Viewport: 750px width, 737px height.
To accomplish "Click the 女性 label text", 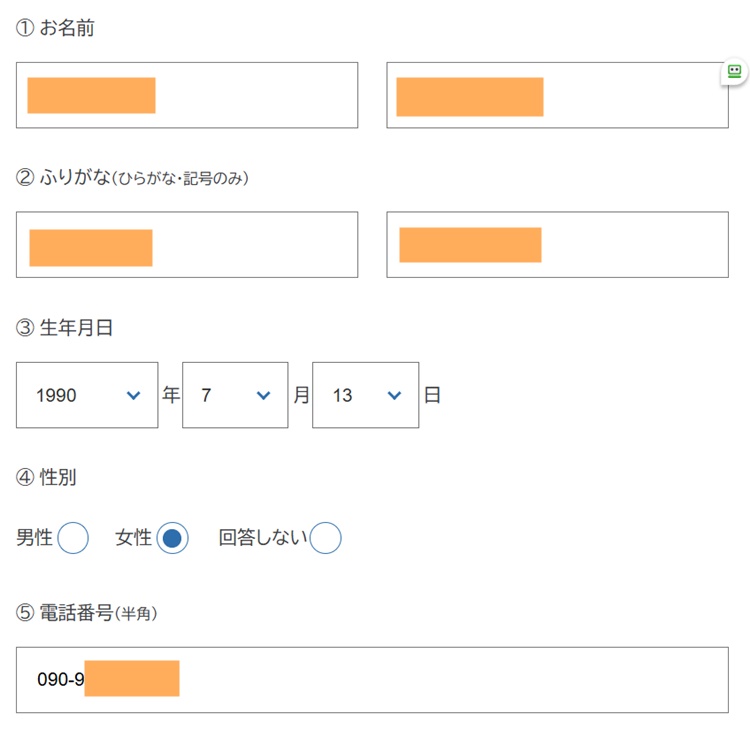I will (x=133, y=538).
